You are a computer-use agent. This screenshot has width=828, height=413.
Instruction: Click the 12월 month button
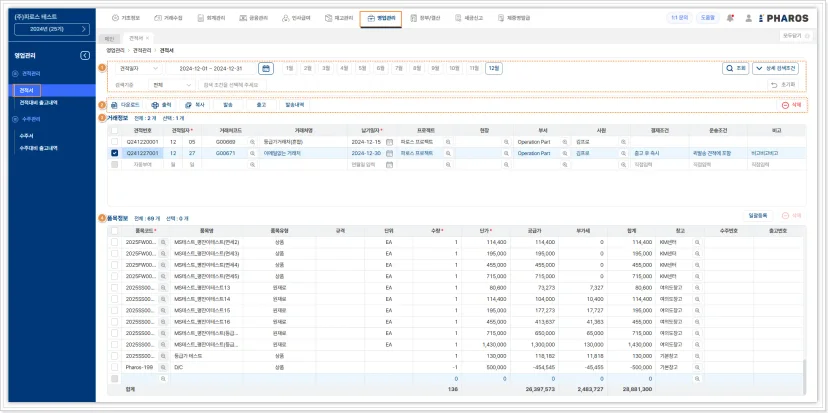pyautogui.click(x=494, y=69)
